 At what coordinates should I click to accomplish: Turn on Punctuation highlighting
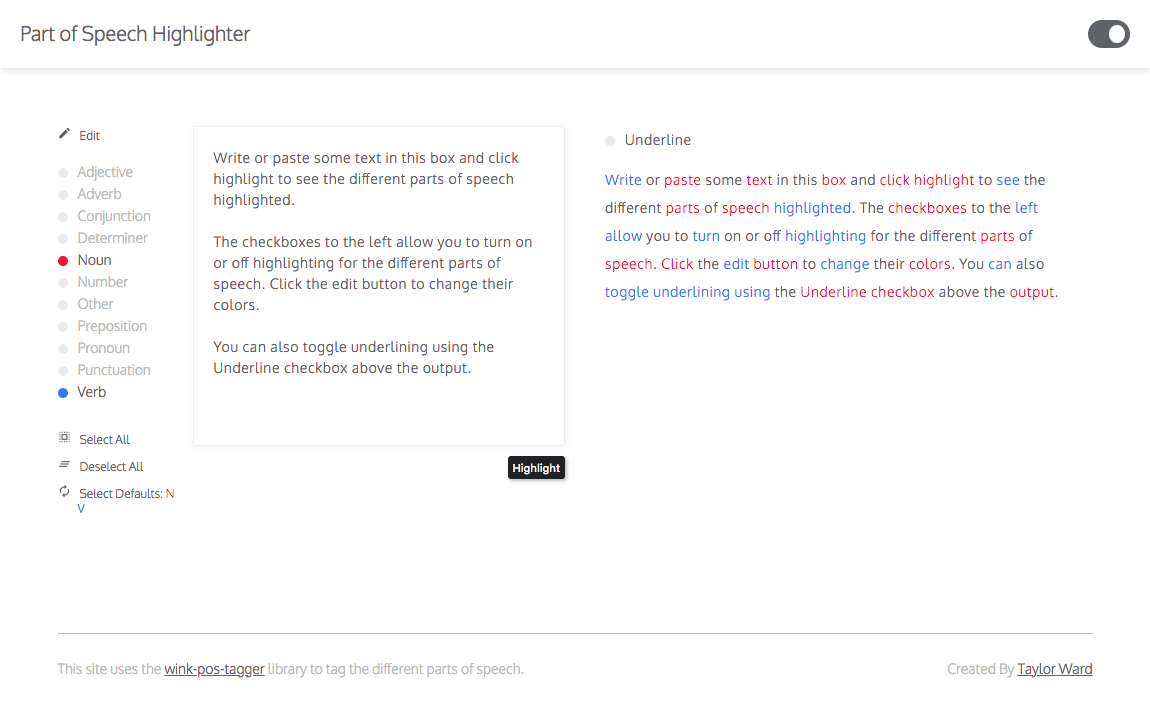[63, 371]
